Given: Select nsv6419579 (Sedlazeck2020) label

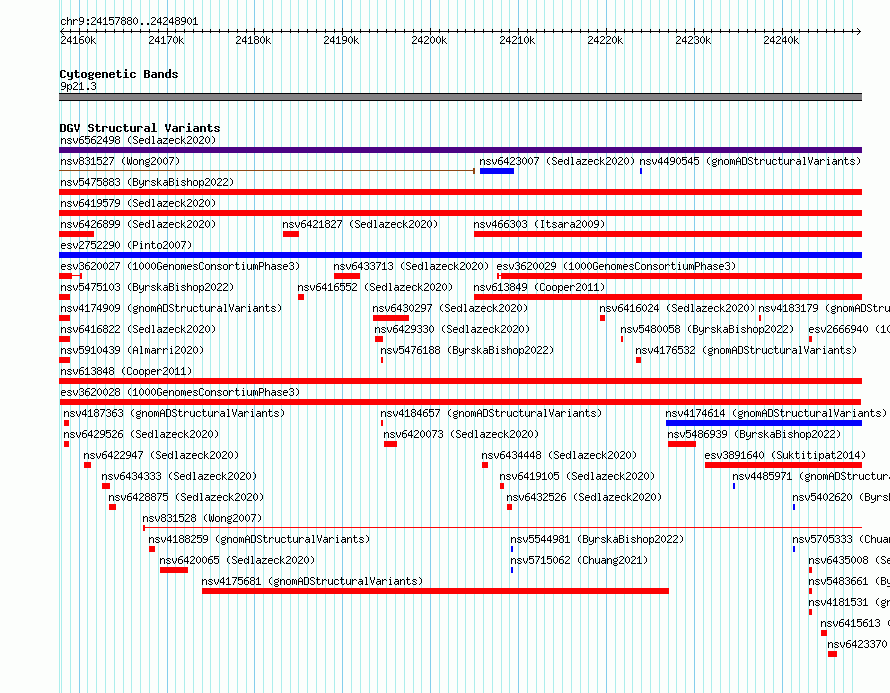Looking at the screenshot, I should click(138, 203).
